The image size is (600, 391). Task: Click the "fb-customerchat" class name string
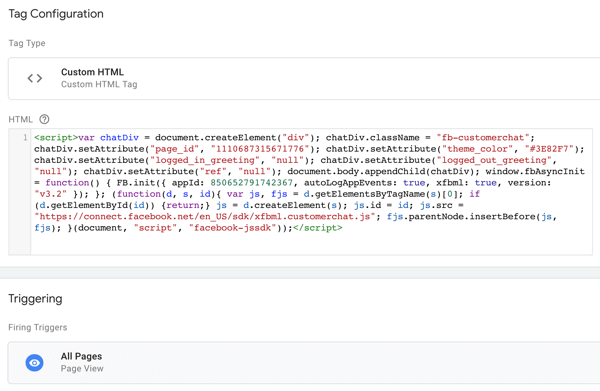point(483,138)
